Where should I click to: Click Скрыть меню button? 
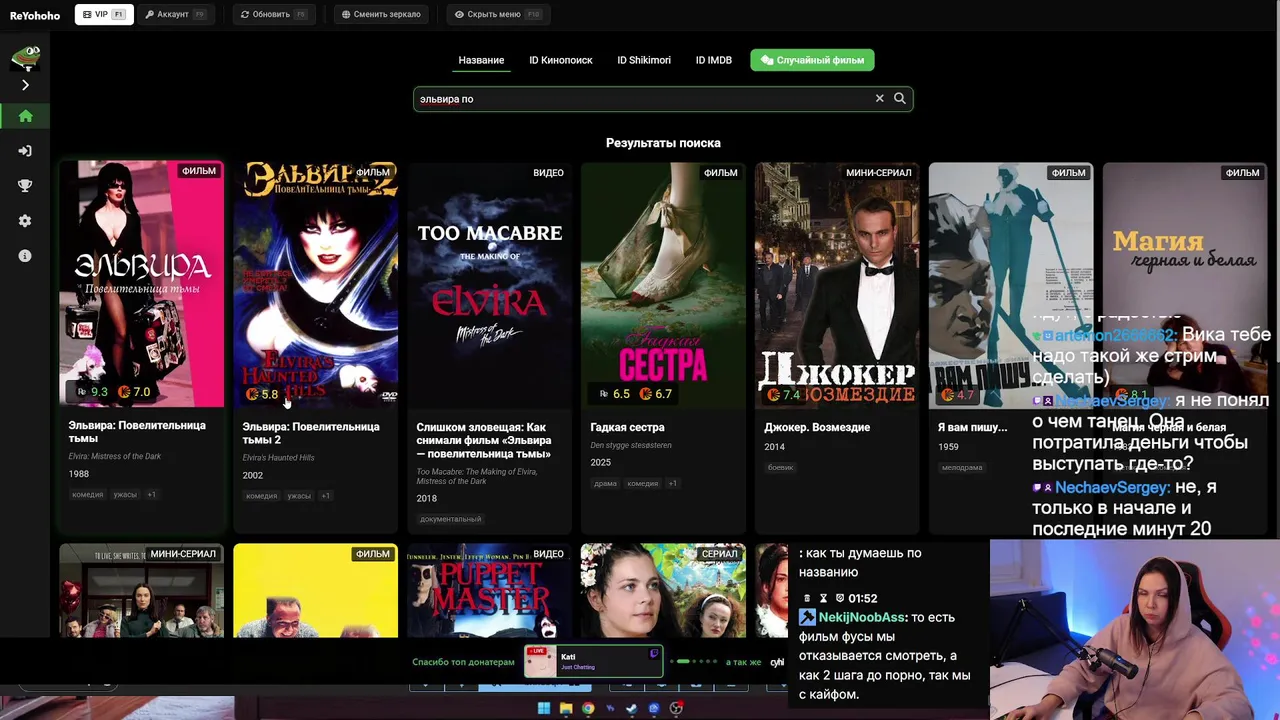497,15
